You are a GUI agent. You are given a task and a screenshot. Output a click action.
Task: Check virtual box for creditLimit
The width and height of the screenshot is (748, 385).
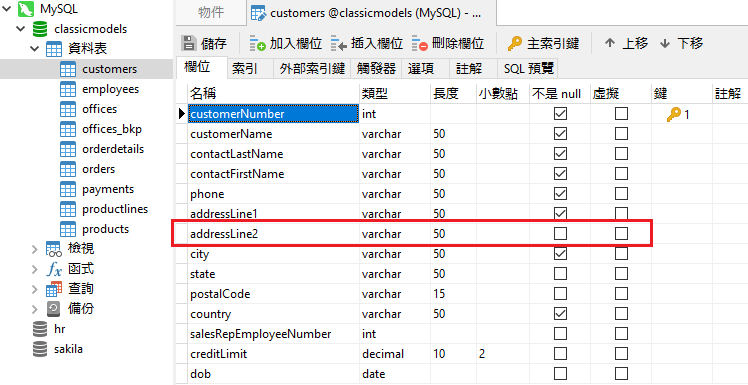click(x=621, y=354)
